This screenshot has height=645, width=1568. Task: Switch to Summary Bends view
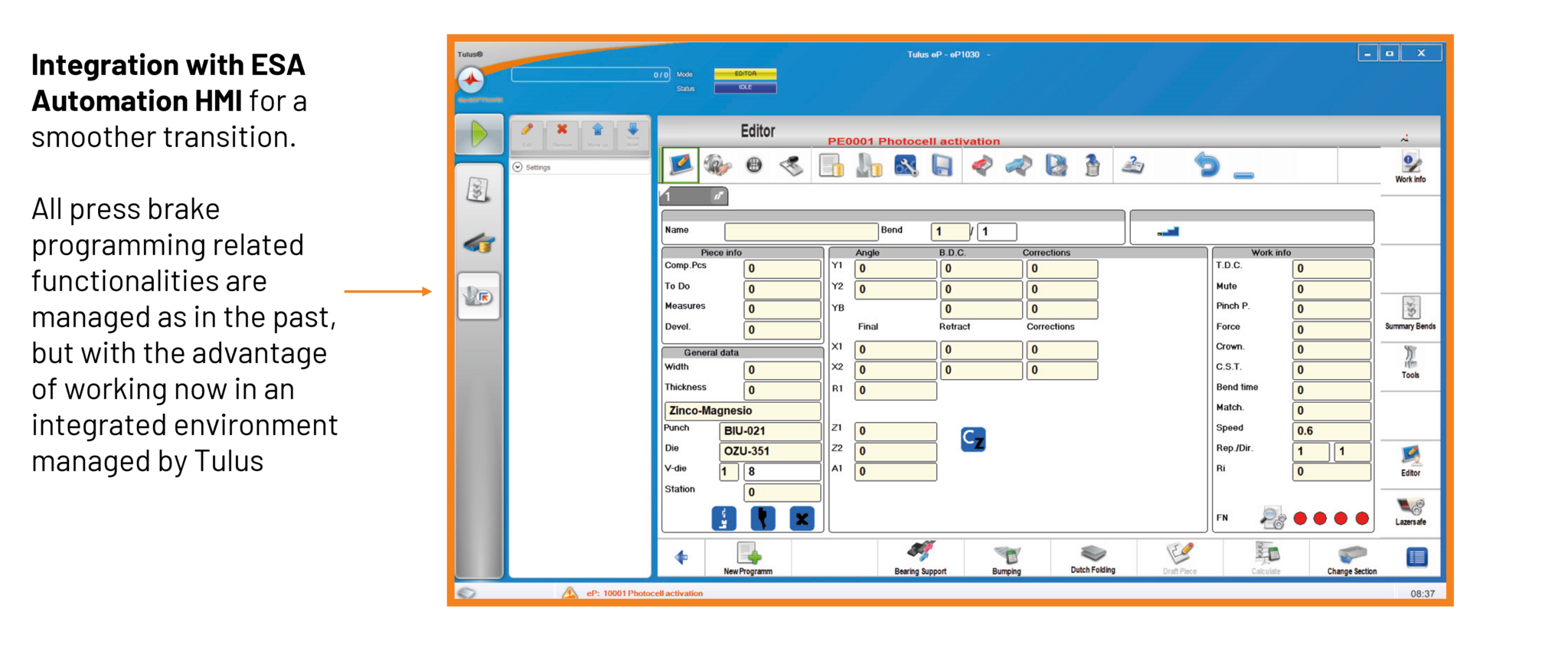pyautogui.click(x=1410, y=313)
